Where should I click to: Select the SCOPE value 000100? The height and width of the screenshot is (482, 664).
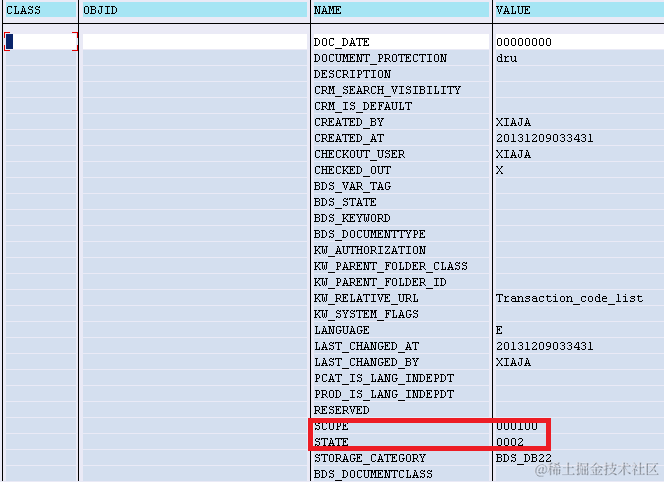[579, 426]
